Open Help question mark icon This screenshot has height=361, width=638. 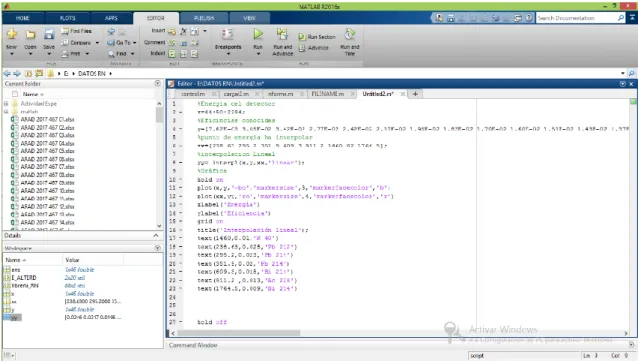point(529,18)
